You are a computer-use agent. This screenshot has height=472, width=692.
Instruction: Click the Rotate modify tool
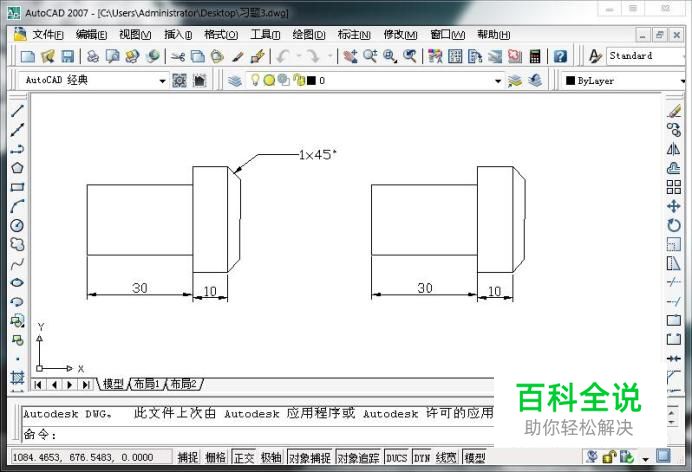(x=673, y=225)
